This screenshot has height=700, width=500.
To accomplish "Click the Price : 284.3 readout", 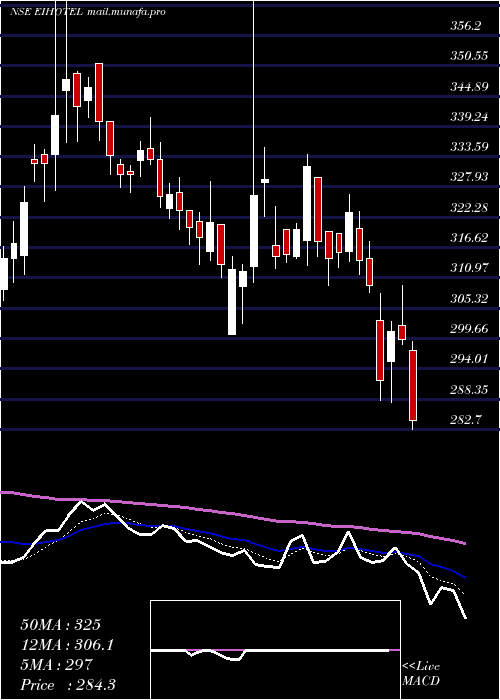I will click(68, 685).
